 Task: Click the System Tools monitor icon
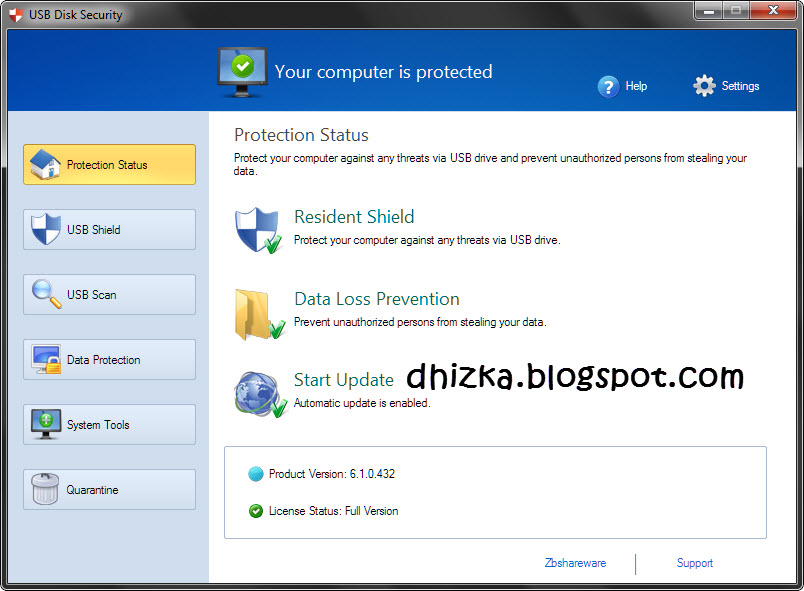[x=46, y=424]
